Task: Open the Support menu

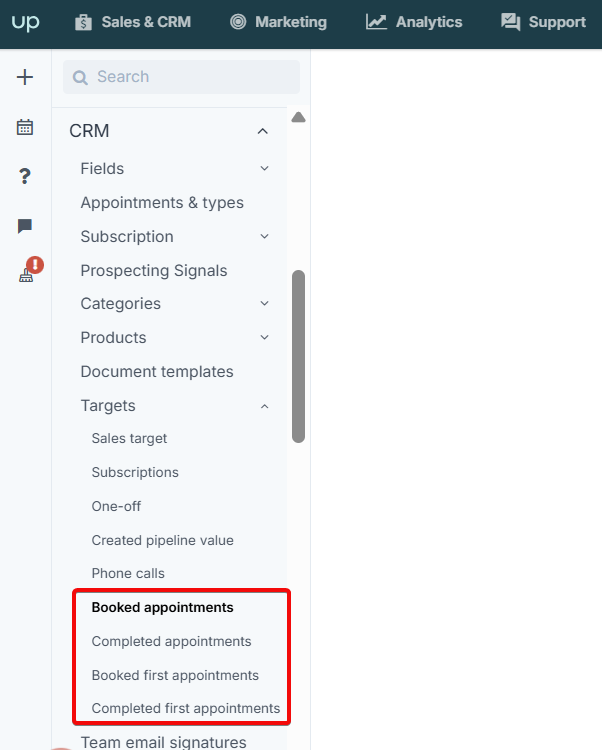Action: coord(543,22)
